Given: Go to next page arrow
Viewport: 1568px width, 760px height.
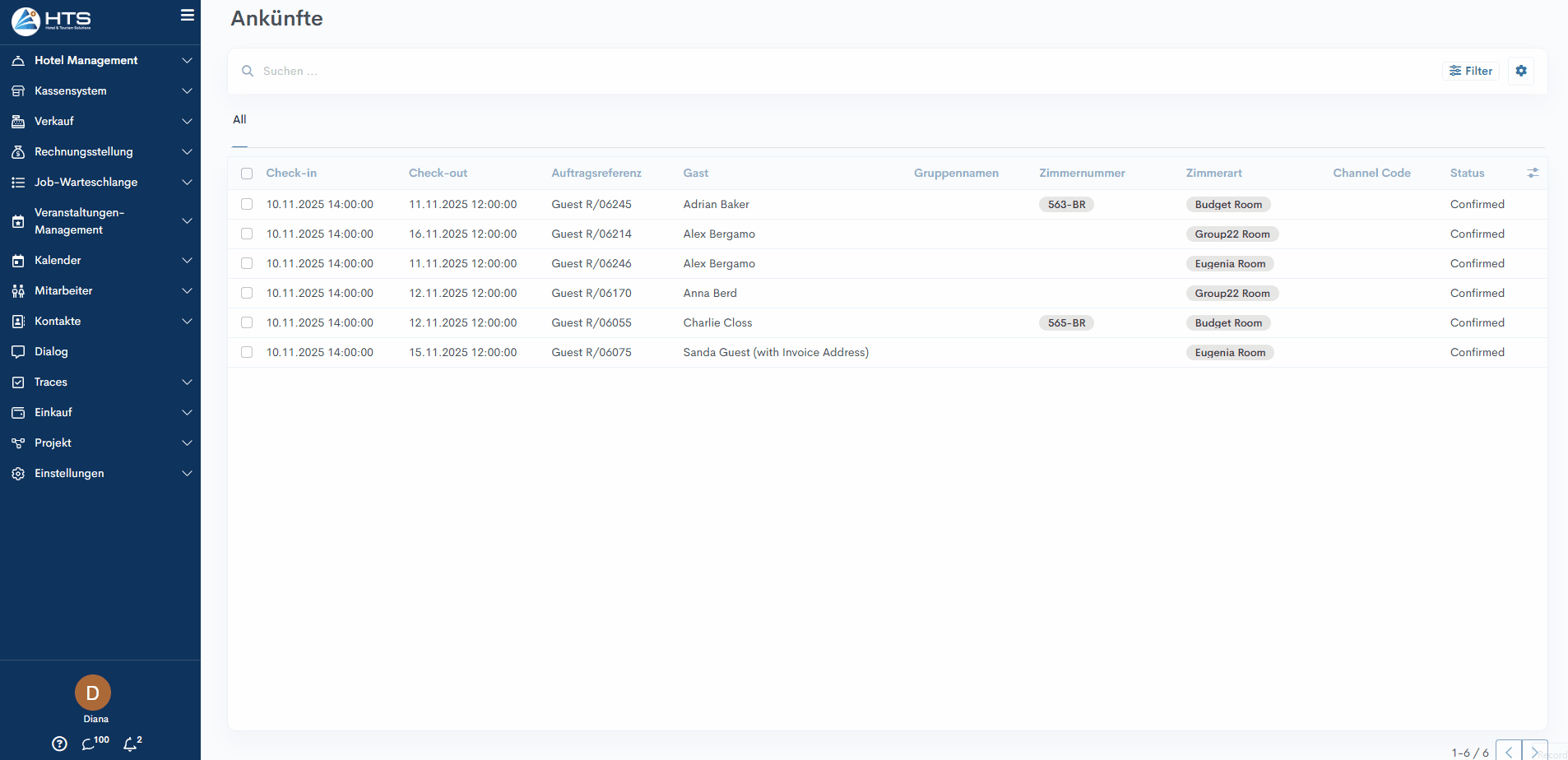Looking at the screenshot, I should coord(1533,752).
